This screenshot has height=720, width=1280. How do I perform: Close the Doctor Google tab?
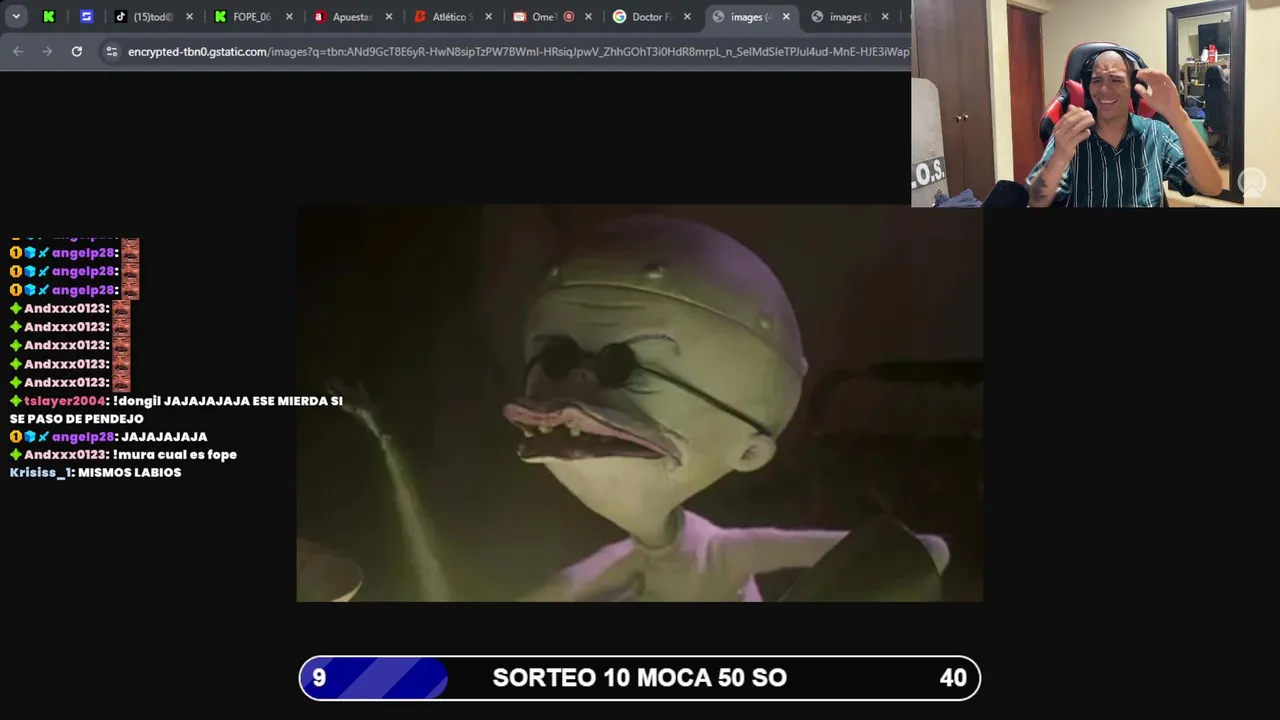pos(687,17)
